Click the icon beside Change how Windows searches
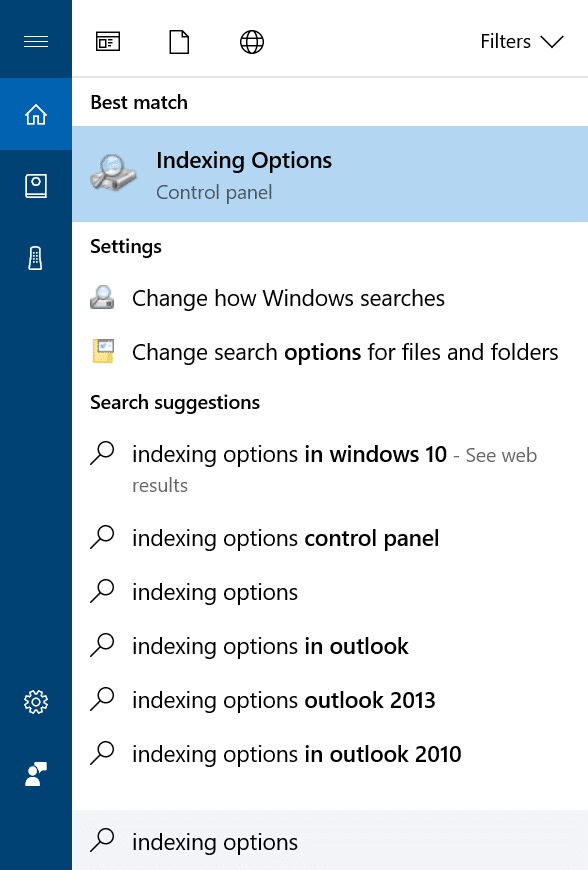 pos(102,297)
